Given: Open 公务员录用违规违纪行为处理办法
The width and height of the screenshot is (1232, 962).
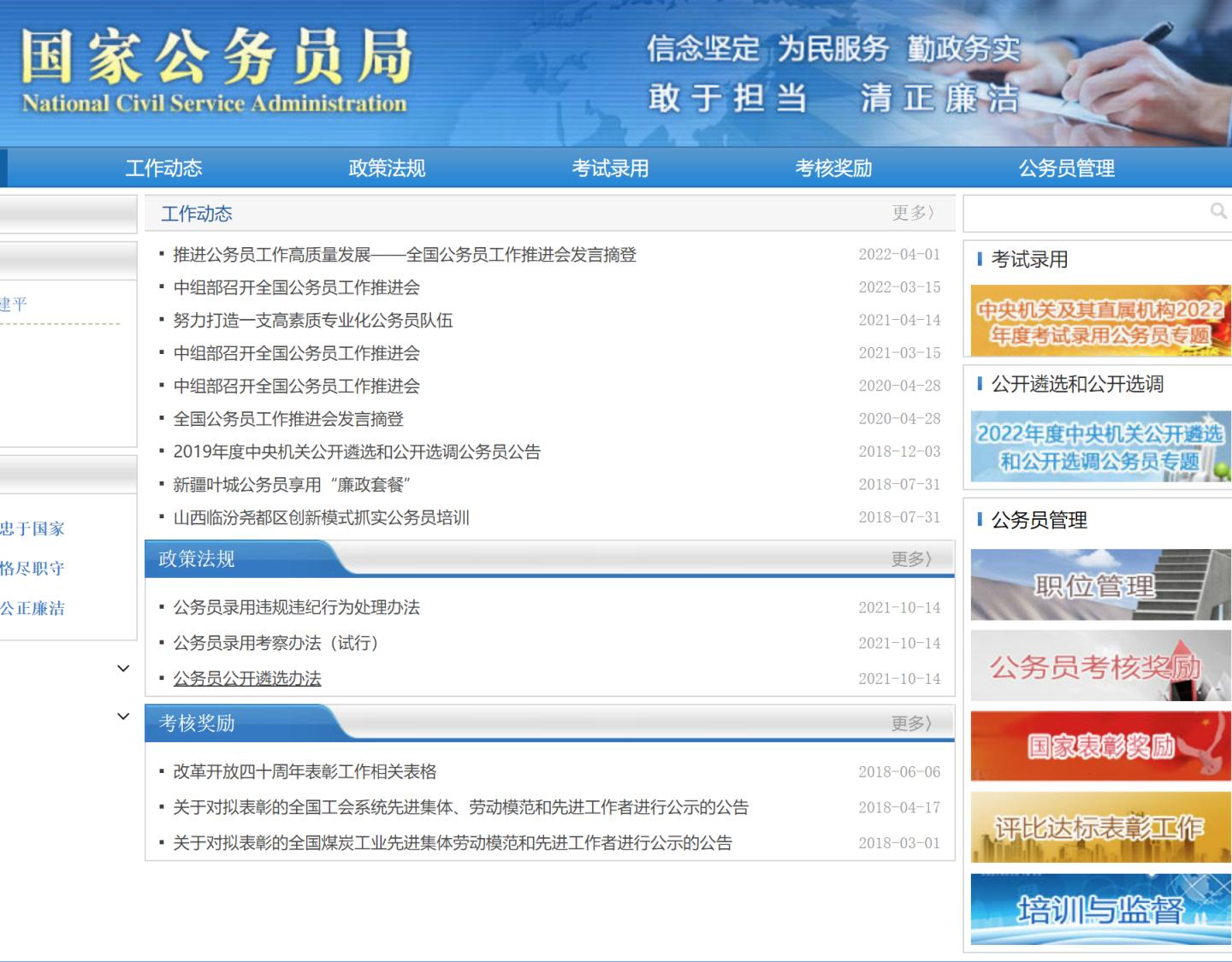Looking at the screenshot, I should (296, 607).
